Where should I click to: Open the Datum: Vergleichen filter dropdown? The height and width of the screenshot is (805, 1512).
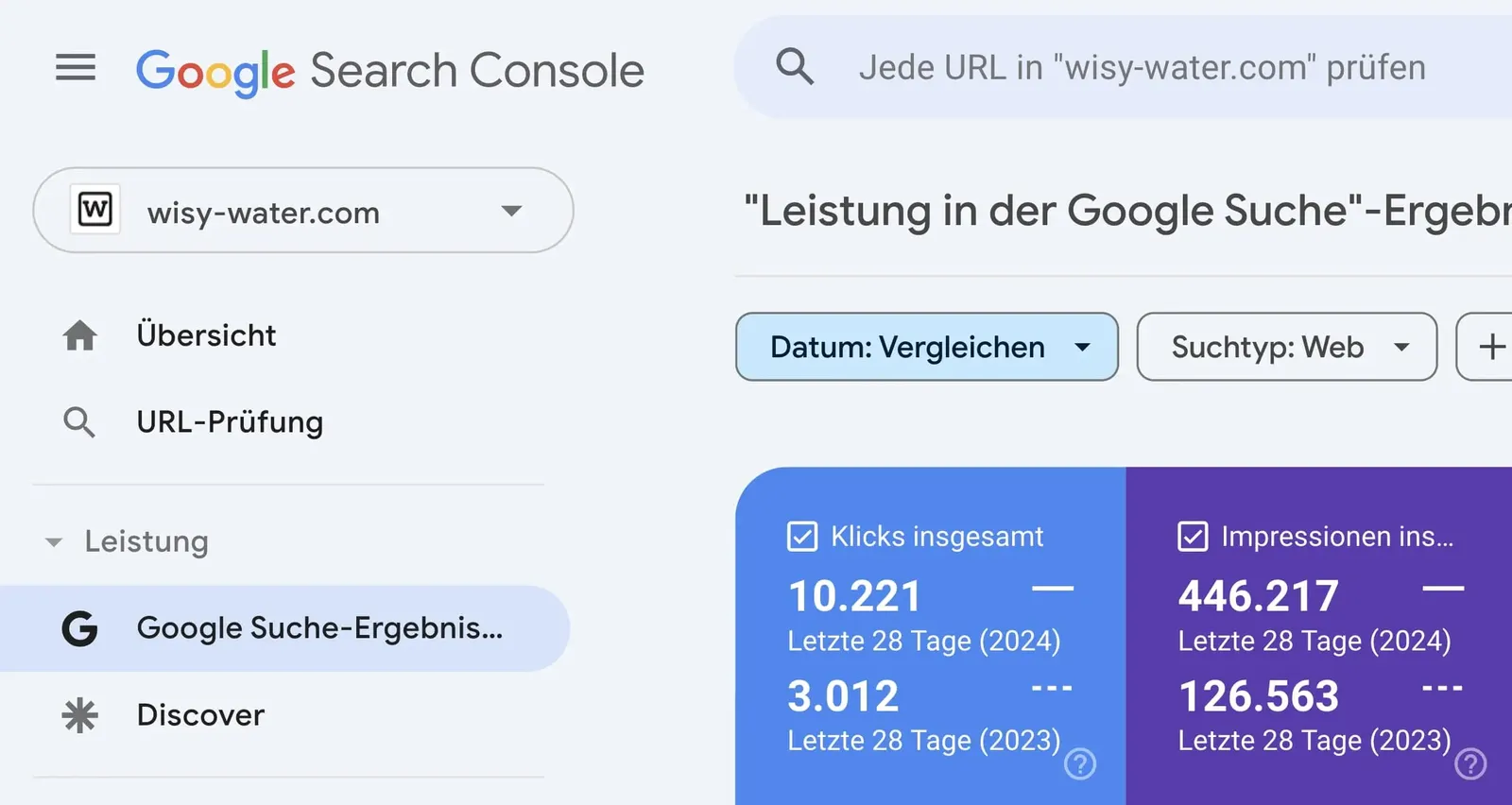[927, 347]
